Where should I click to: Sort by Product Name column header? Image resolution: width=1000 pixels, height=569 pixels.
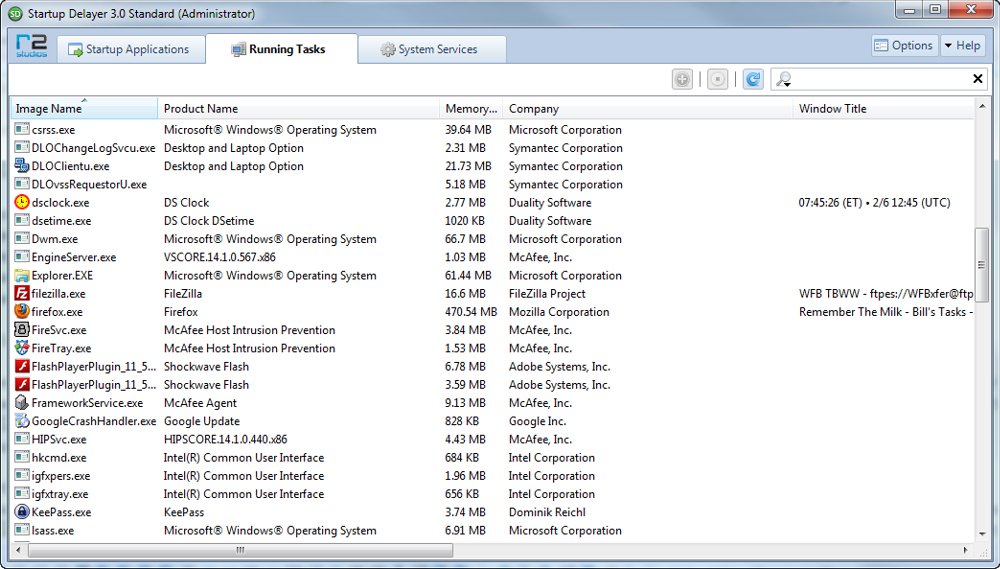pyautogui.click(x=298, y=108)
